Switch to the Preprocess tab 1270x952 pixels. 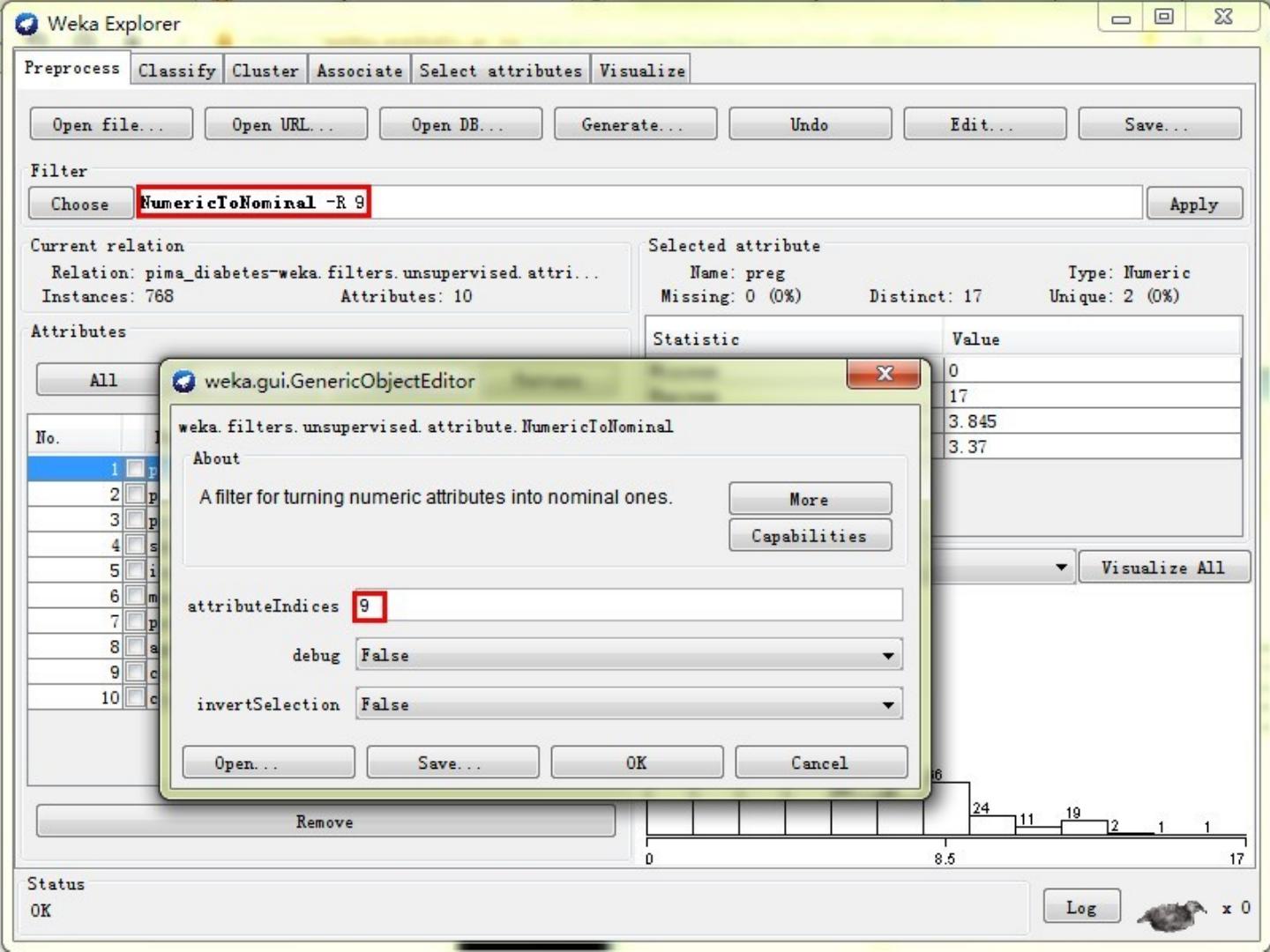point(71,68)
